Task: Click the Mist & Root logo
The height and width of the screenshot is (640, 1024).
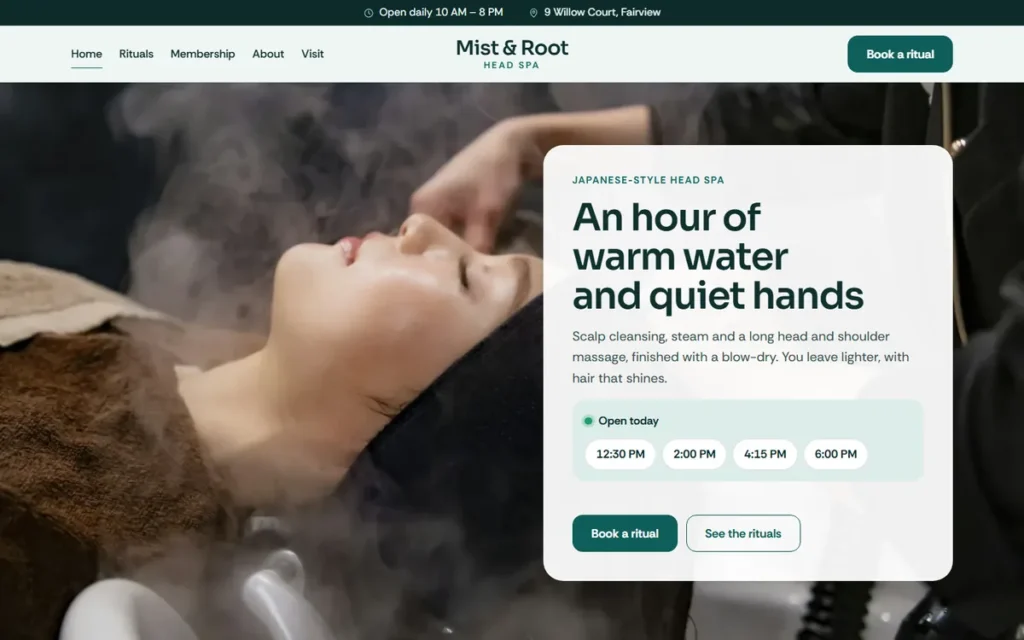Action: 512,53
